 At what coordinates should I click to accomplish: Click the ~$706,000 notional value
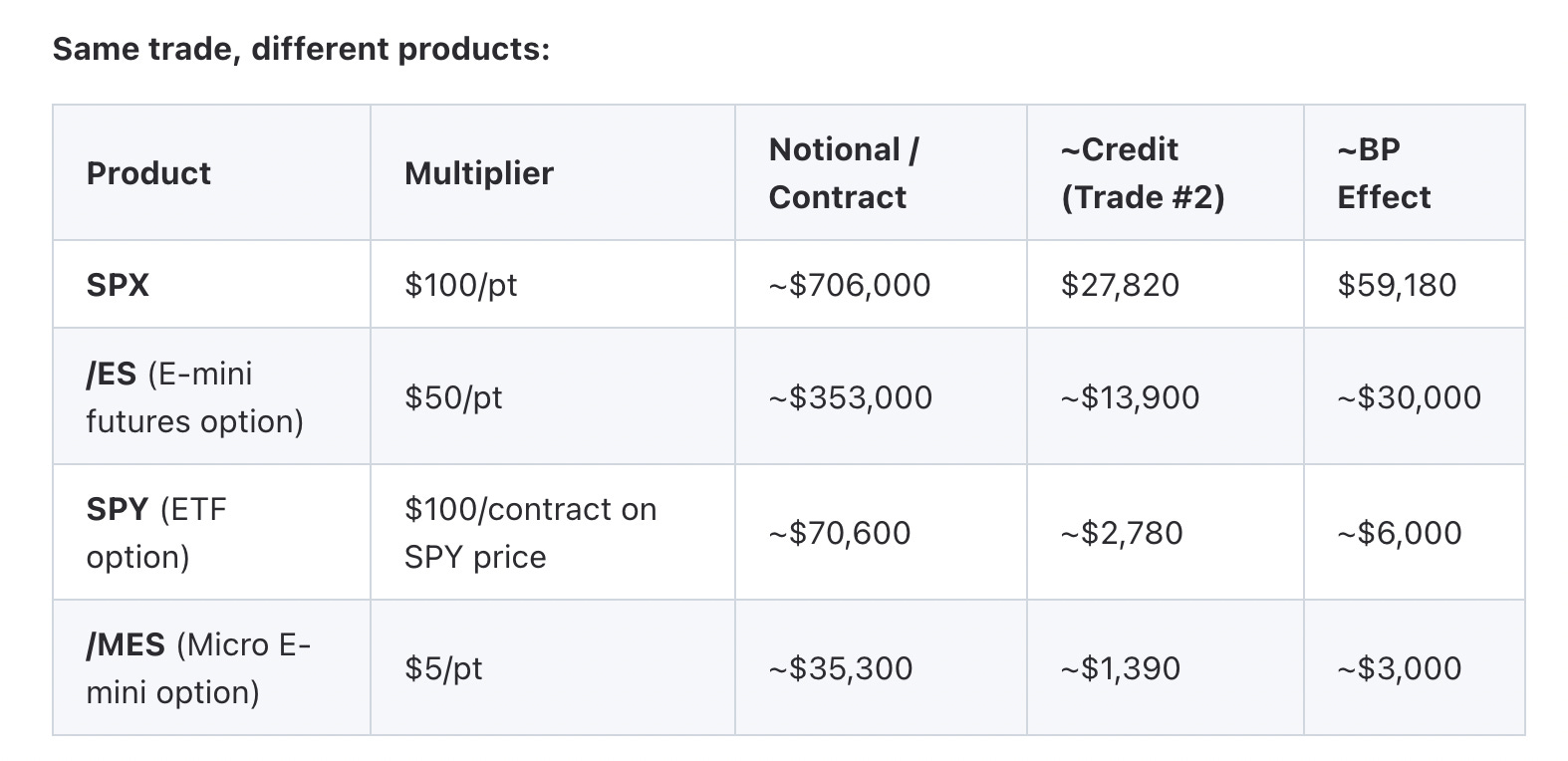[849, 285]
